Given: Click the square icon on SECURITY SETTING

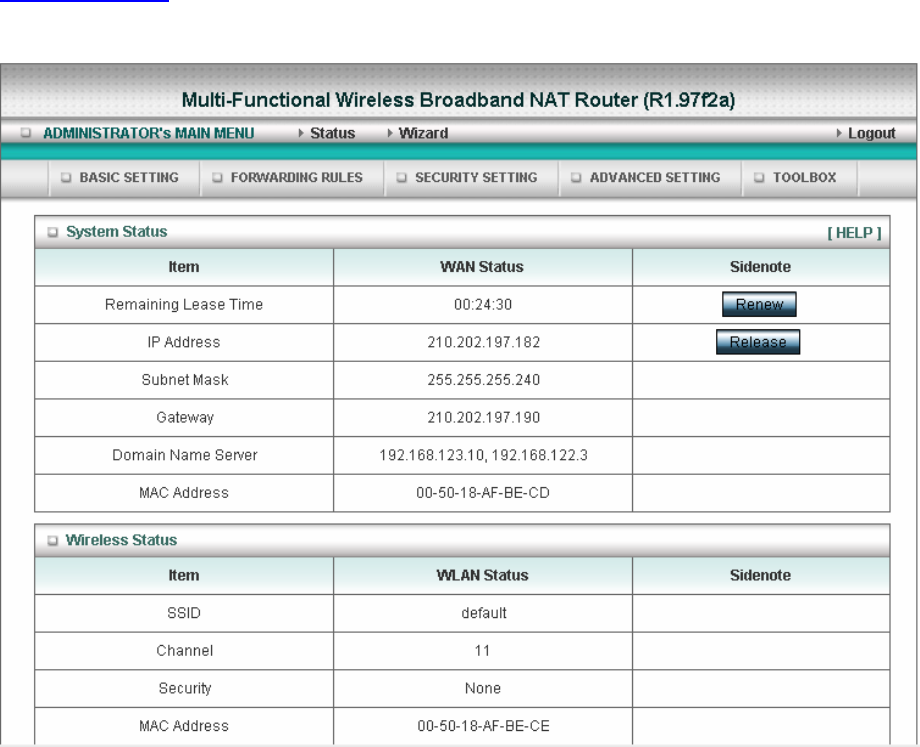Looking at the screenshot, I should (402, 177).
